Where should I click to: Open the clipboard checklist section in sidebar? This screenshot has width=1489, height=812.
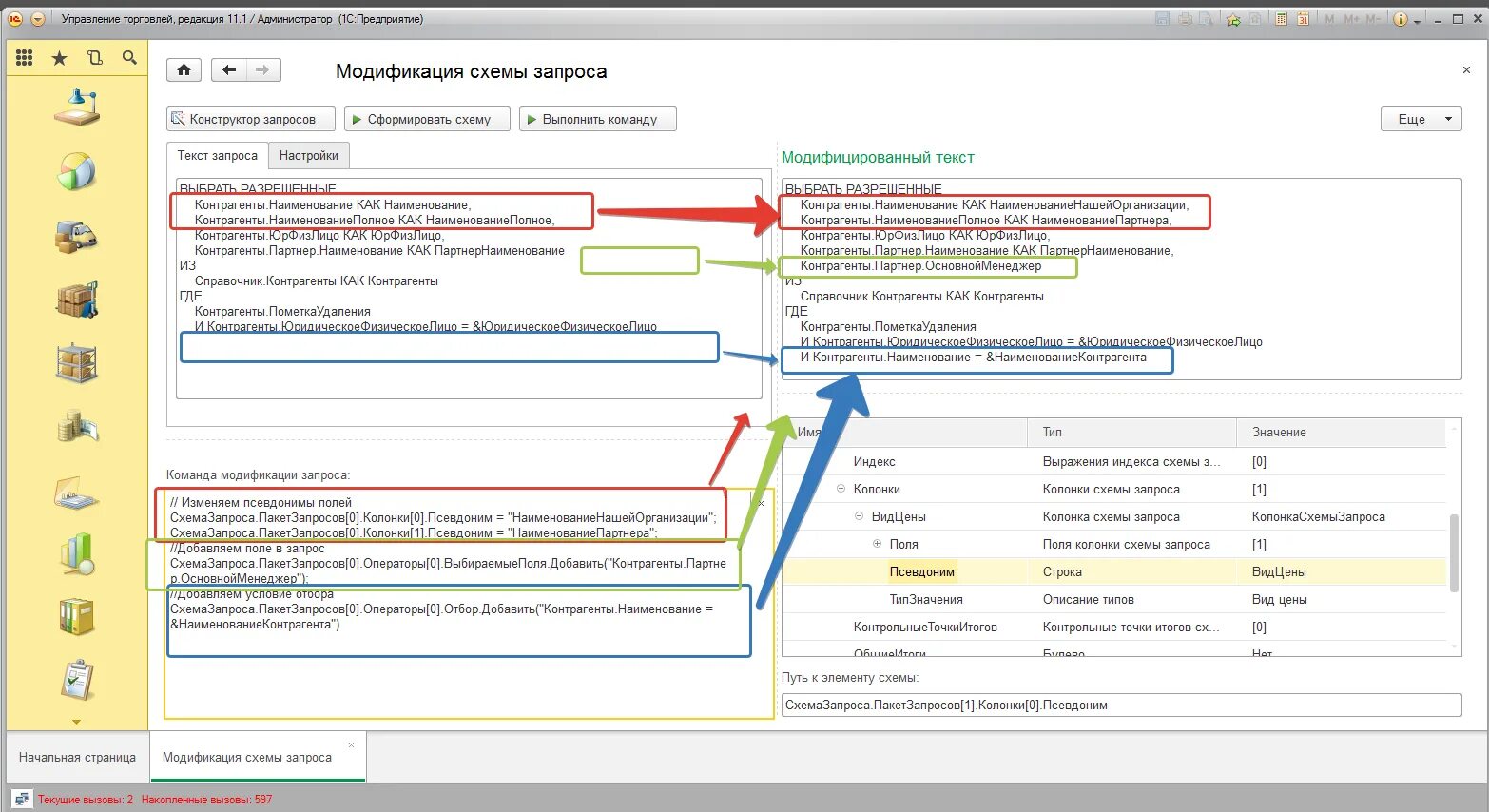[77, 680]
